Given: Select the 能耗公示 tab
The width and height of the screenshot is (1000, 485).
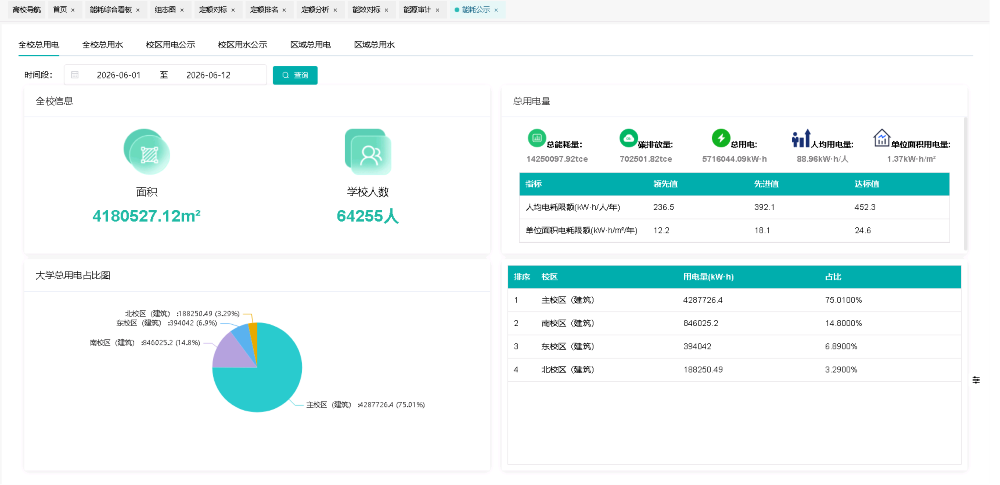Looking at the screenshot, I should [x=476, y=10].
